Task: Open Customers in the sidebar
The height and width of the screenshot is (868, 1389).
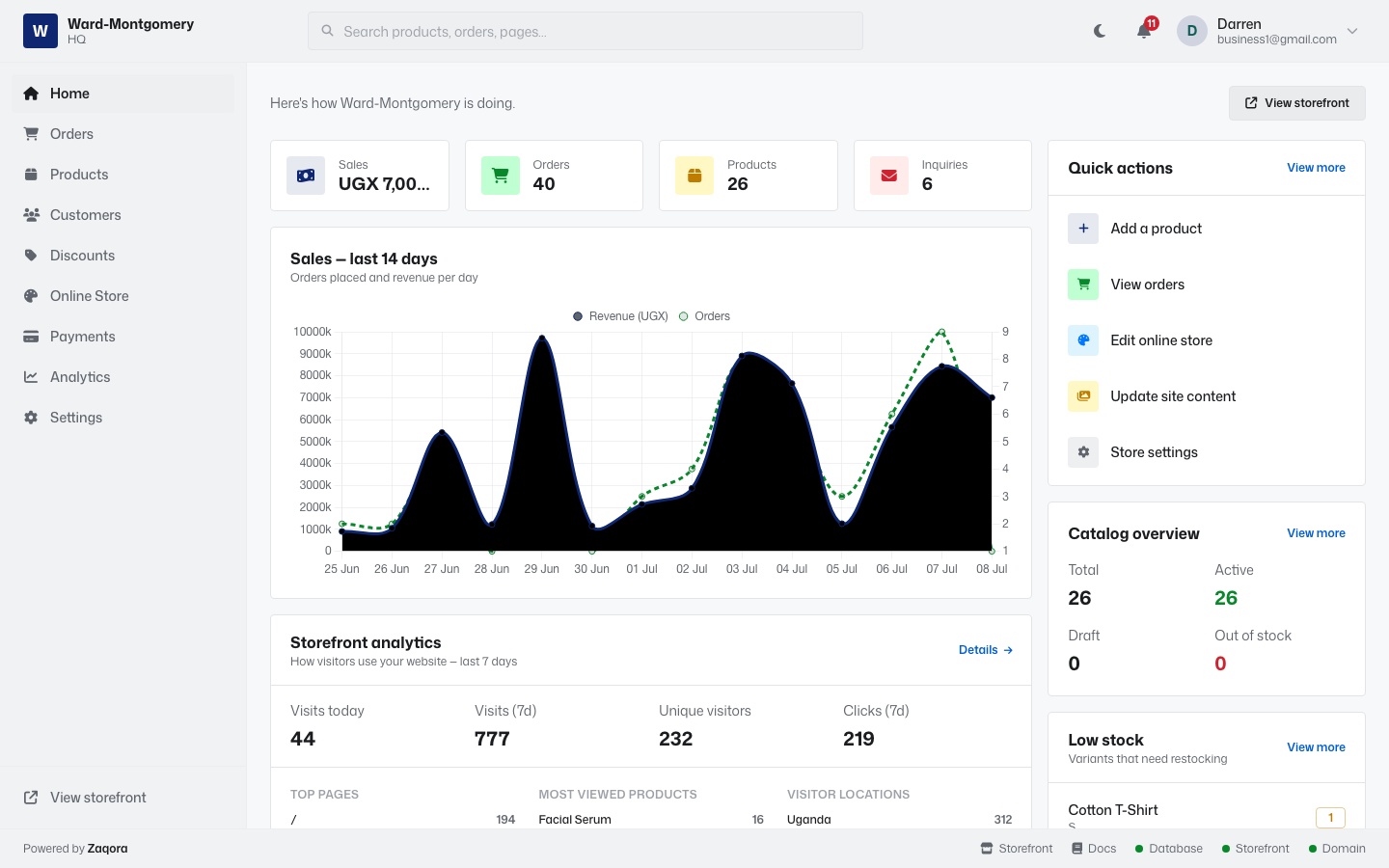Action: pyautogui.click(x=123, y=215)
